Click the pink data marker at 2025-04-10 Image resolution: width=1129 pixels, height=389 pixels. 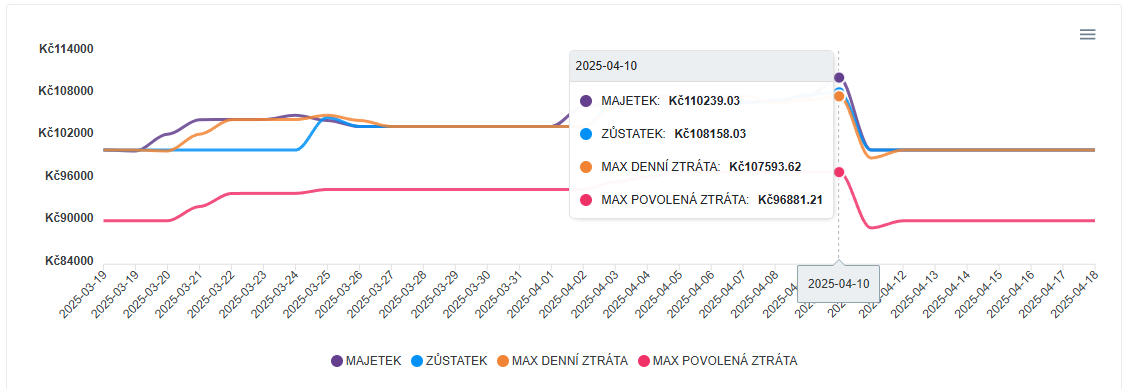[839, 171]
